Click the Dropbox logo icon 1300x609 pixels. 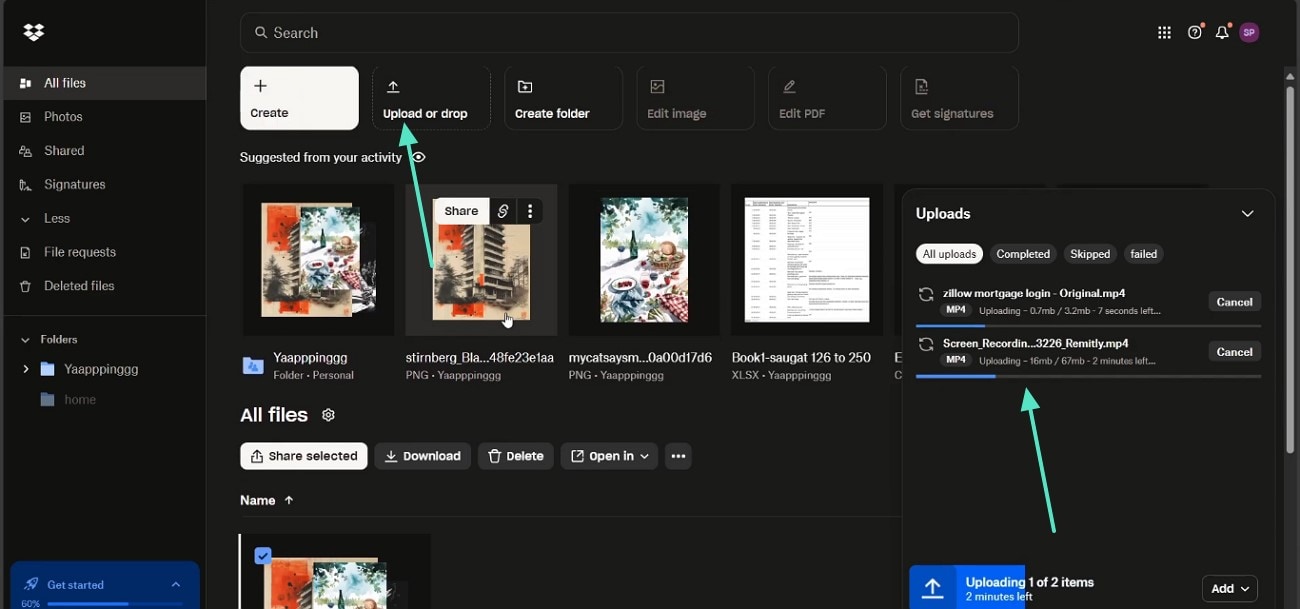(x=34, y=33)
